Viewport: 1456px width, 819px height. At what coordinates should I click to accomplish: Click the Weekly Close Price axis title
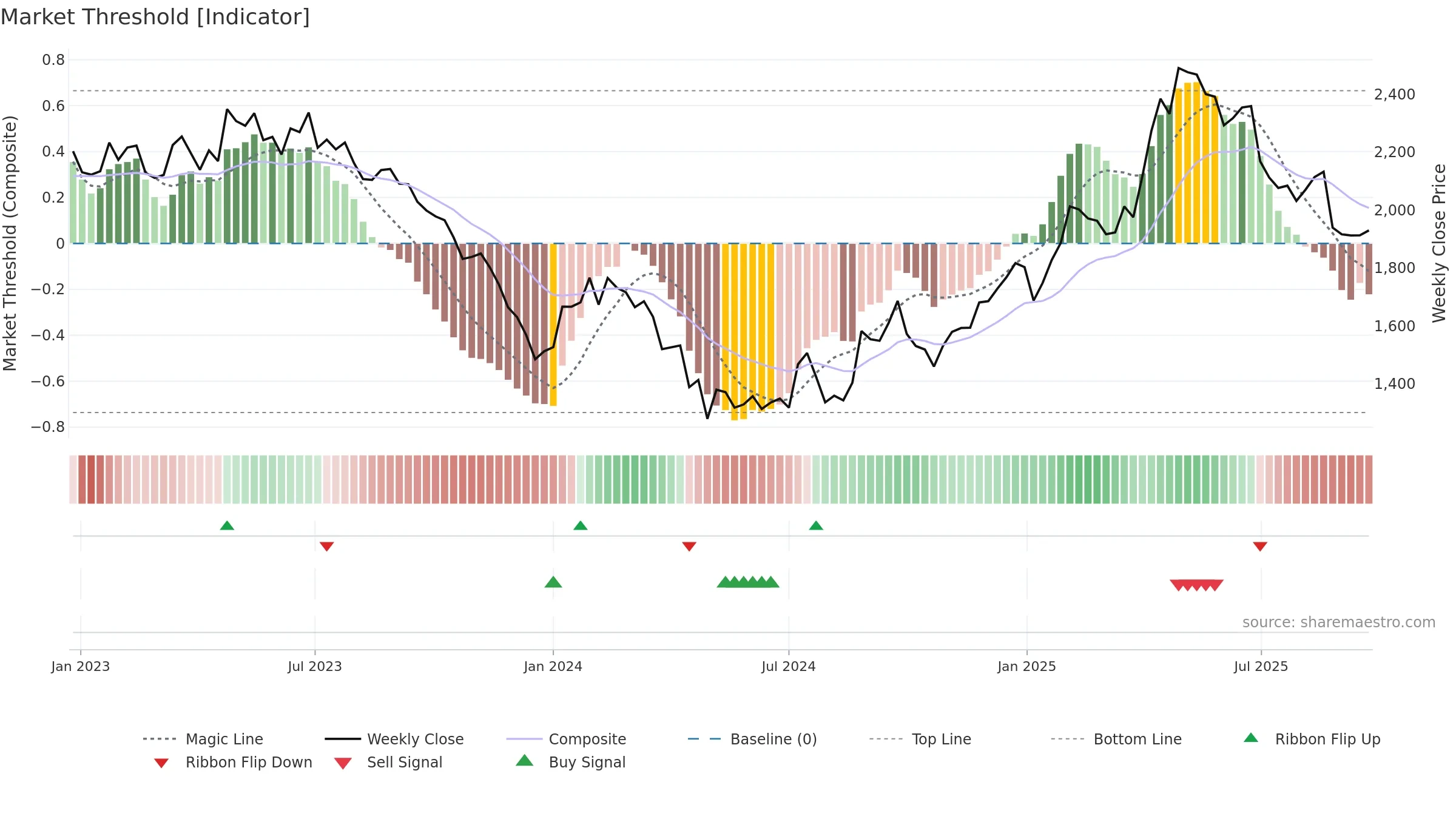(x=1439, y=243)
